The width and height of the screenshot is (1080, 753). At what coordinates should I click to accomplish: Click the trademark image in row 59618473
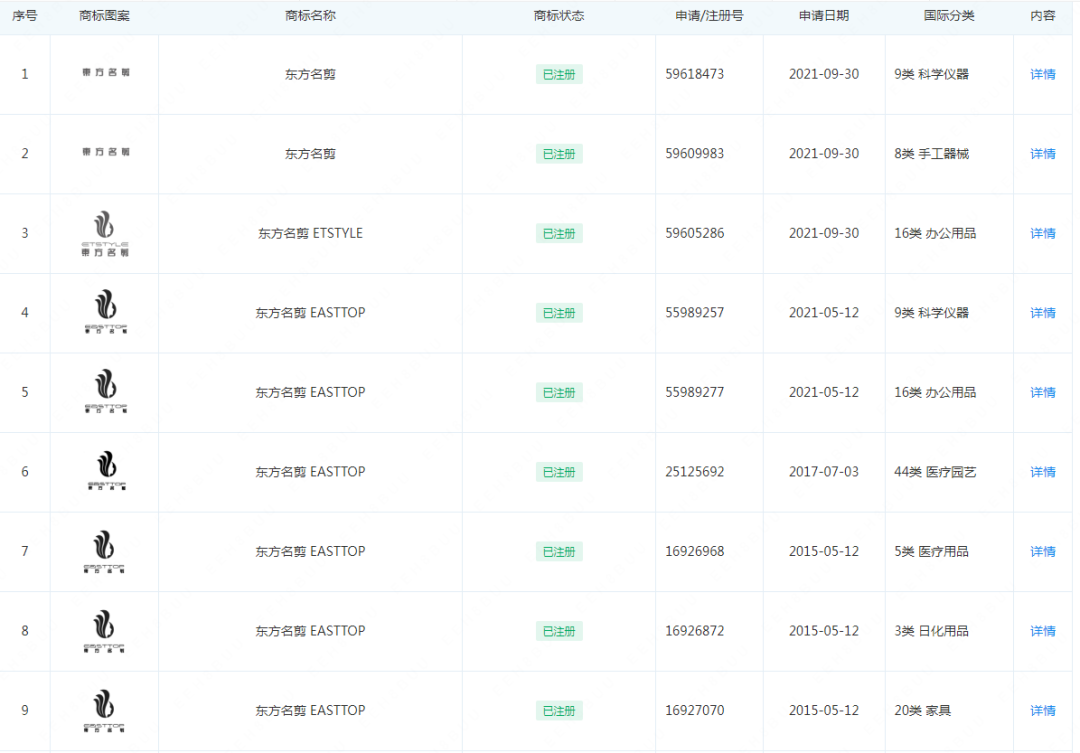[x=105, y=72]
